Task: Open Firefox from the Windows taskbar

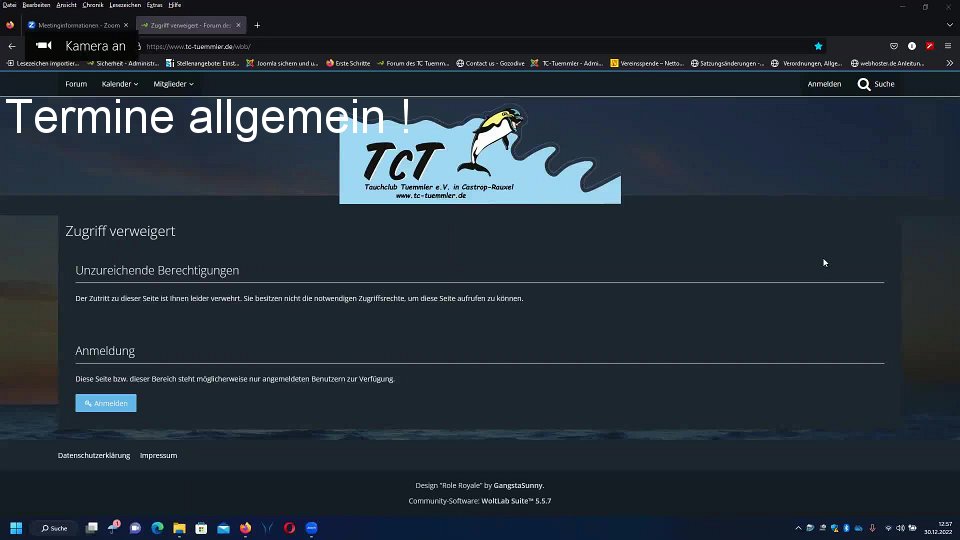Action: pos(245,528)
